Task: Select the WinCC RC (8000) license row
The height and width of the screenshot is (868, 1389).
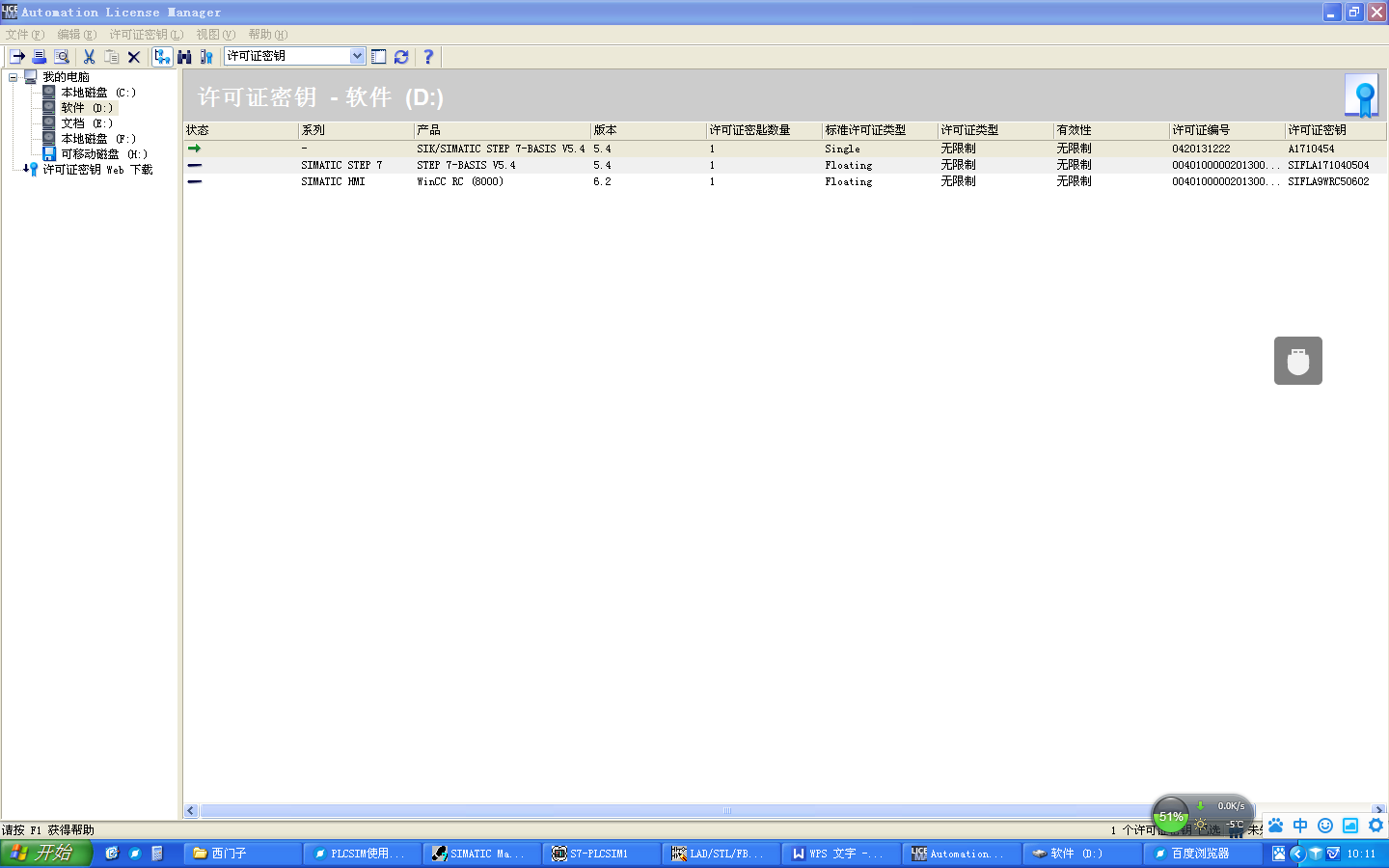Action: tap(785, 181)
